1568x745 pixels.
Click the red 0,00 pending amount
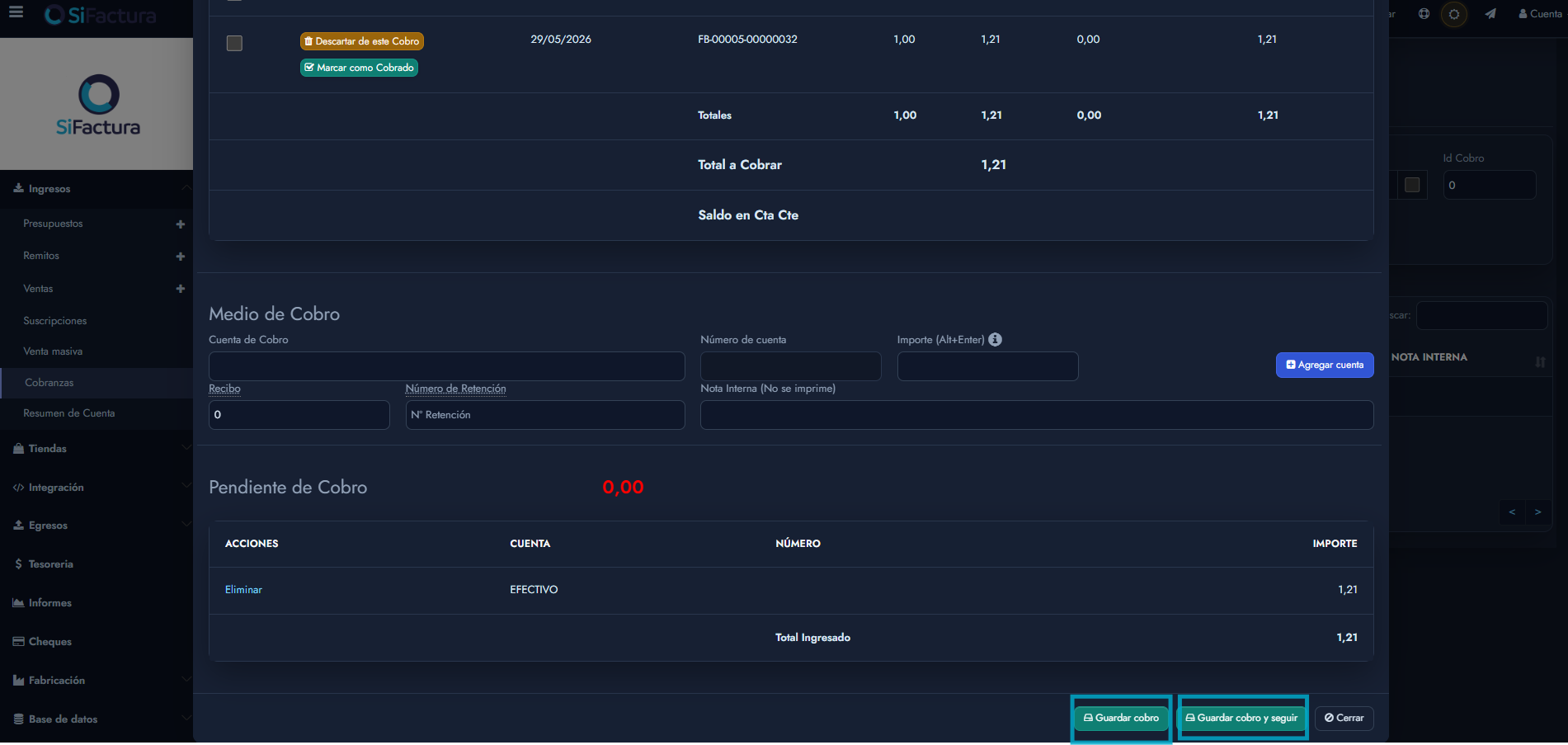tap(623, 488)
